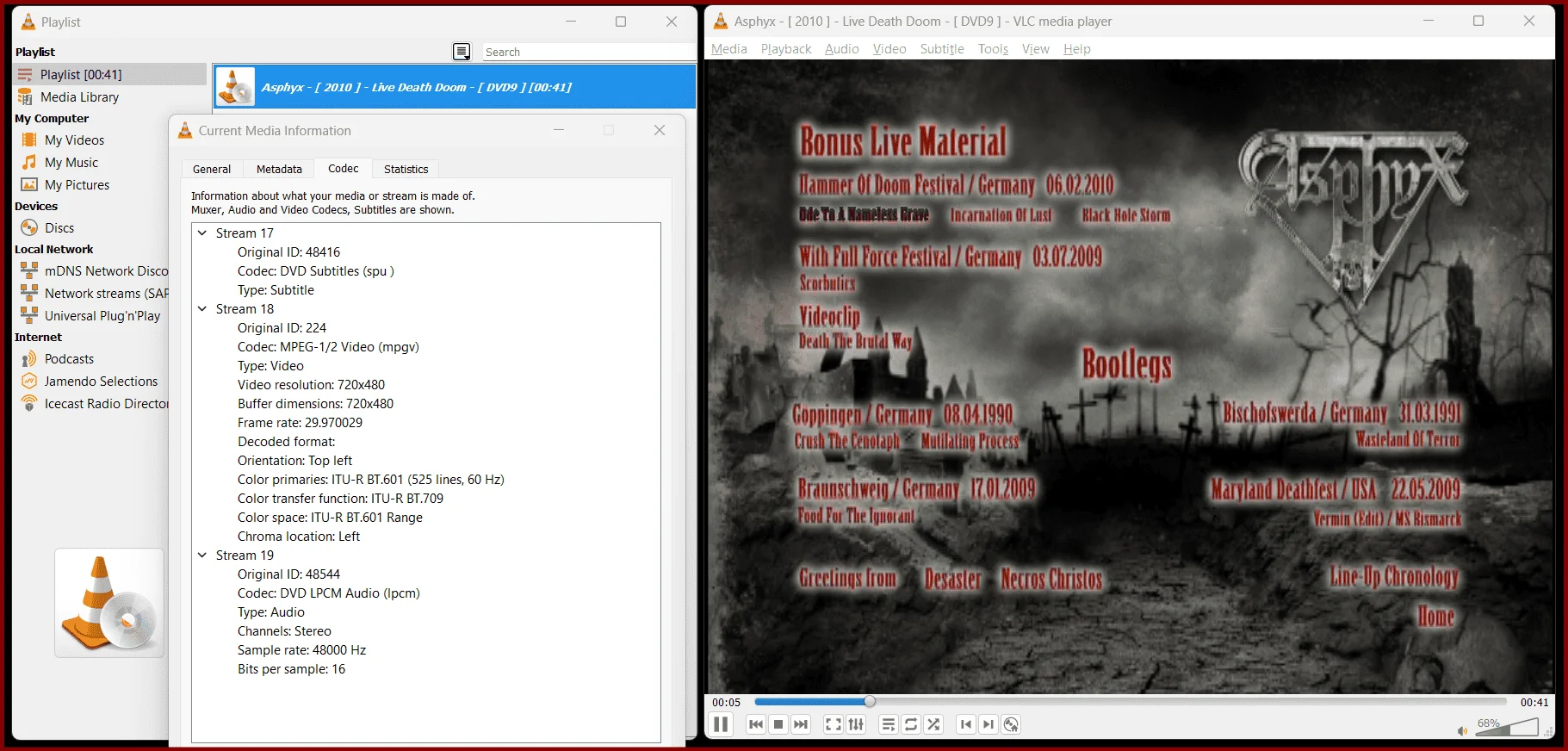Select 'Frame rate: 29.970029' row
Viewport: 1568px width, 751px height.
pyautogui.click(x=300, y=423)
